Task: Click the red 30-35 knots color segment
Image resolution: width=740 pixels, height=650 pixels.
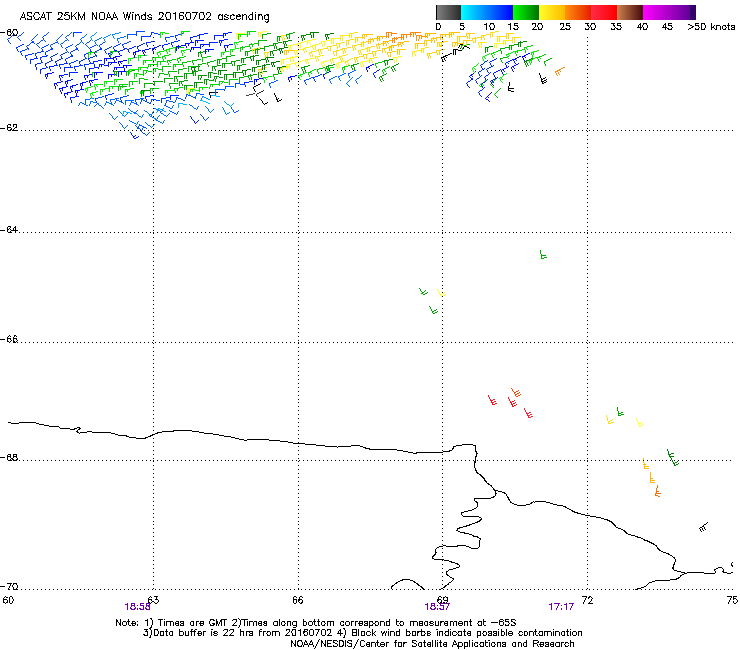Action: [x=604, y=12]
